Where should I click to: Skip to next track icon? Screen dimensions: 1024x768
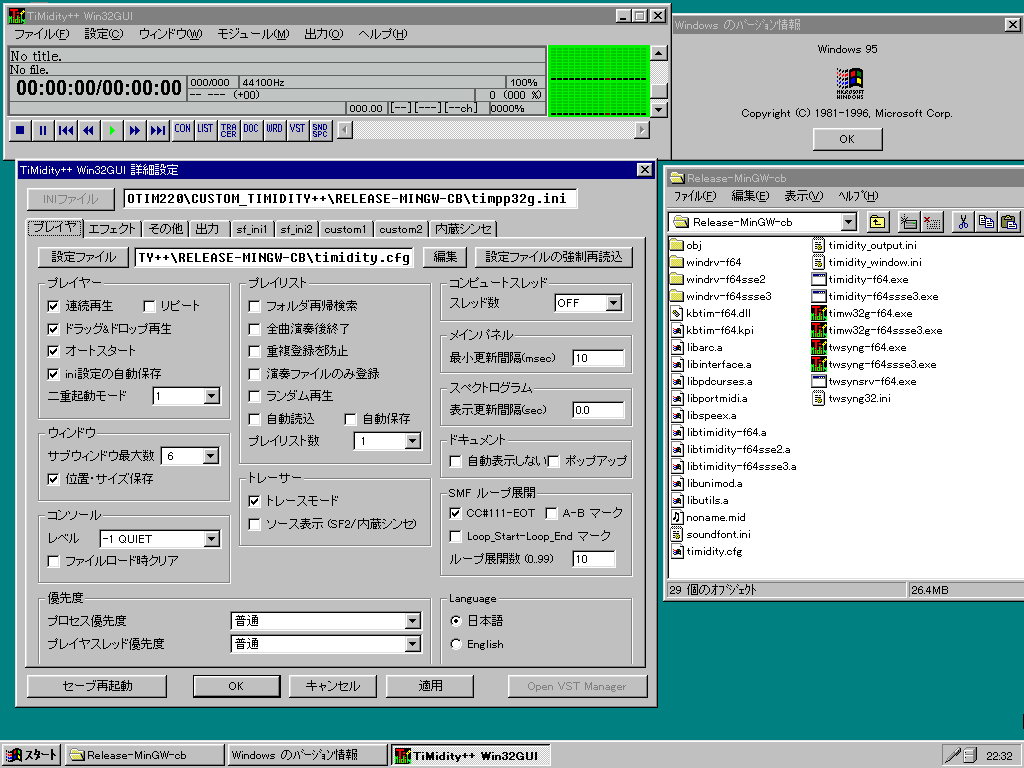157,130
